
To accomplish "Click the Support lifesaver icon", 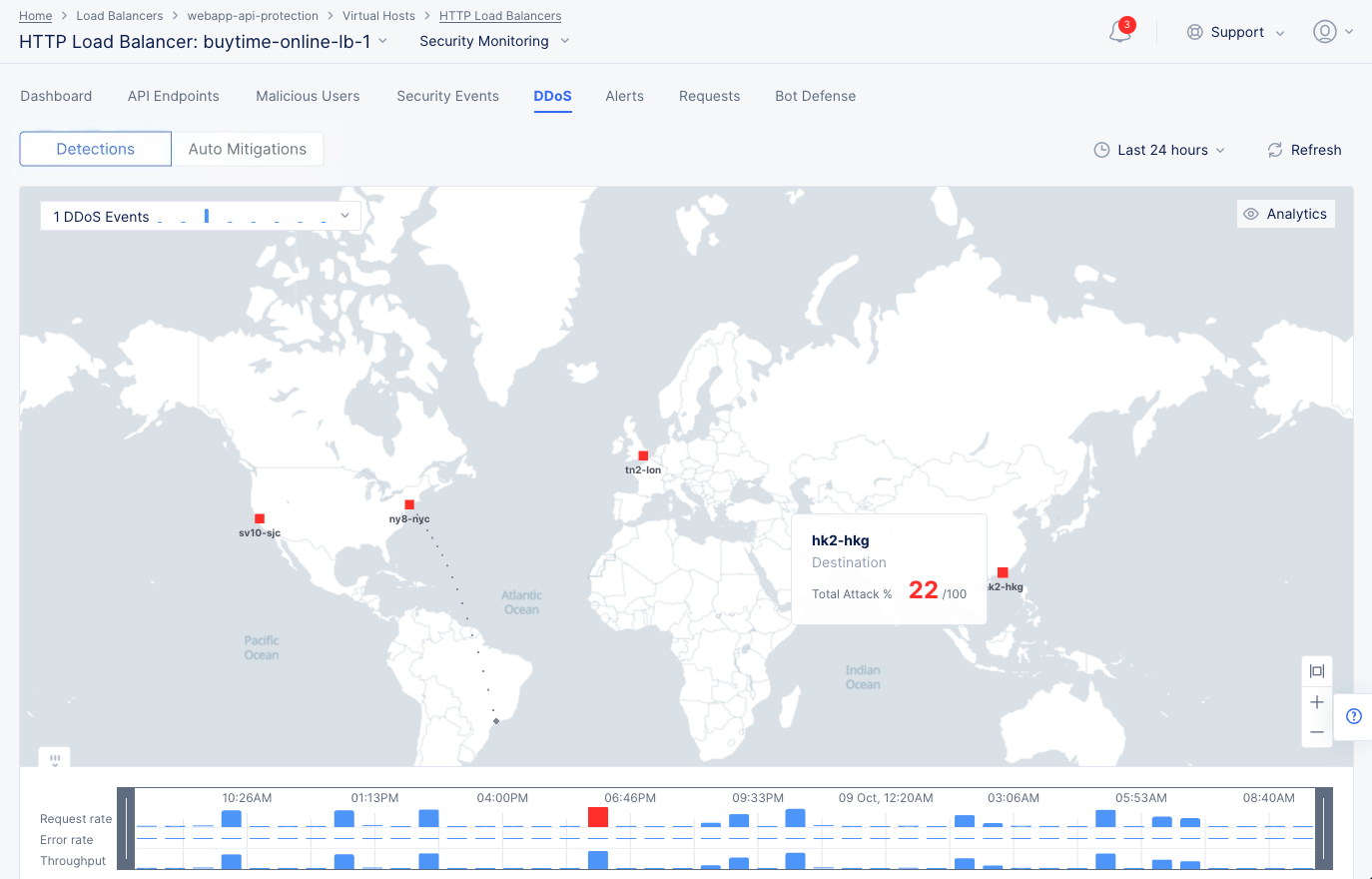I will (x=1195, y=32).
